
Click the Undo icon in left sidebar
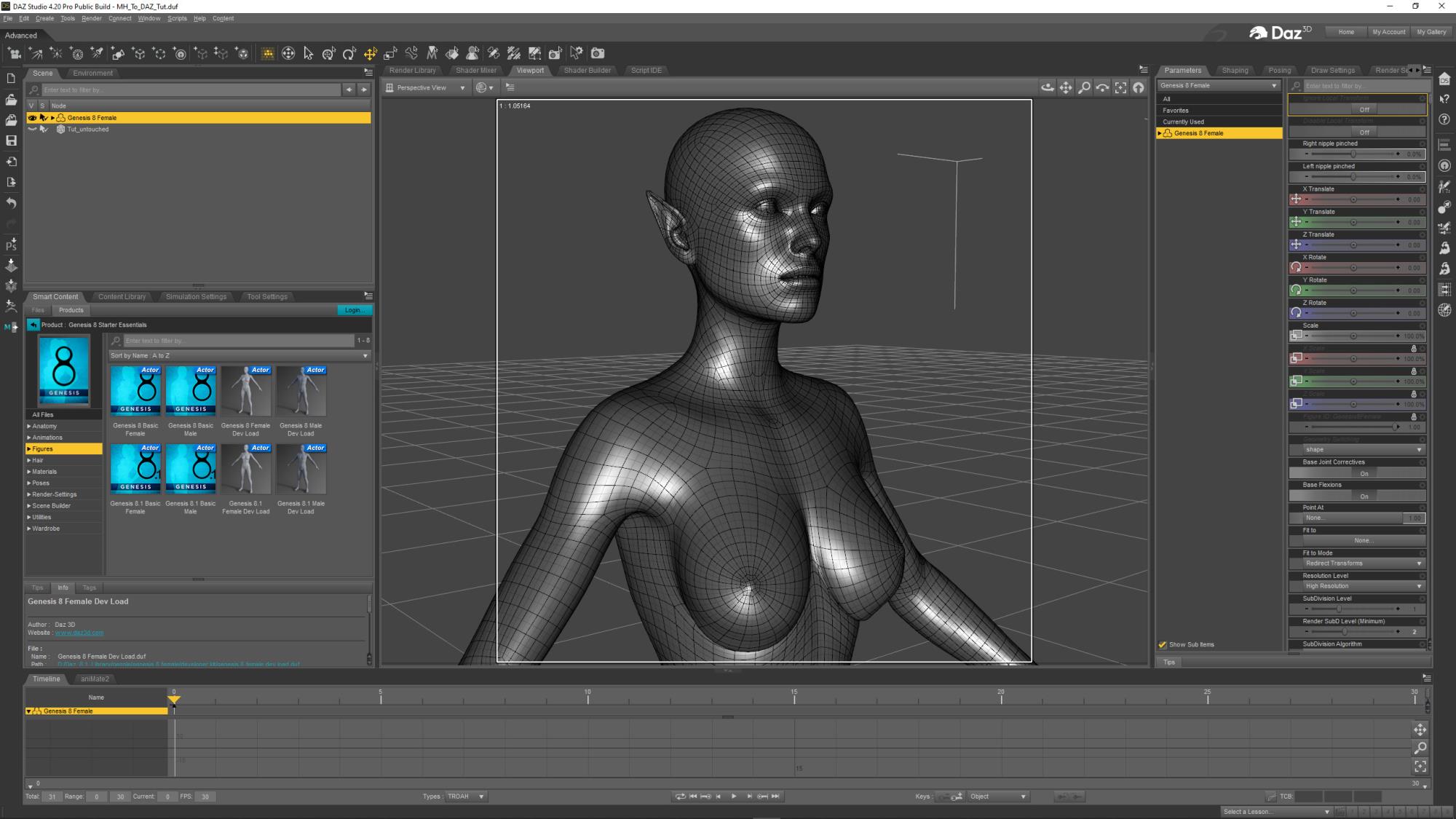click(x=11, y=203)
